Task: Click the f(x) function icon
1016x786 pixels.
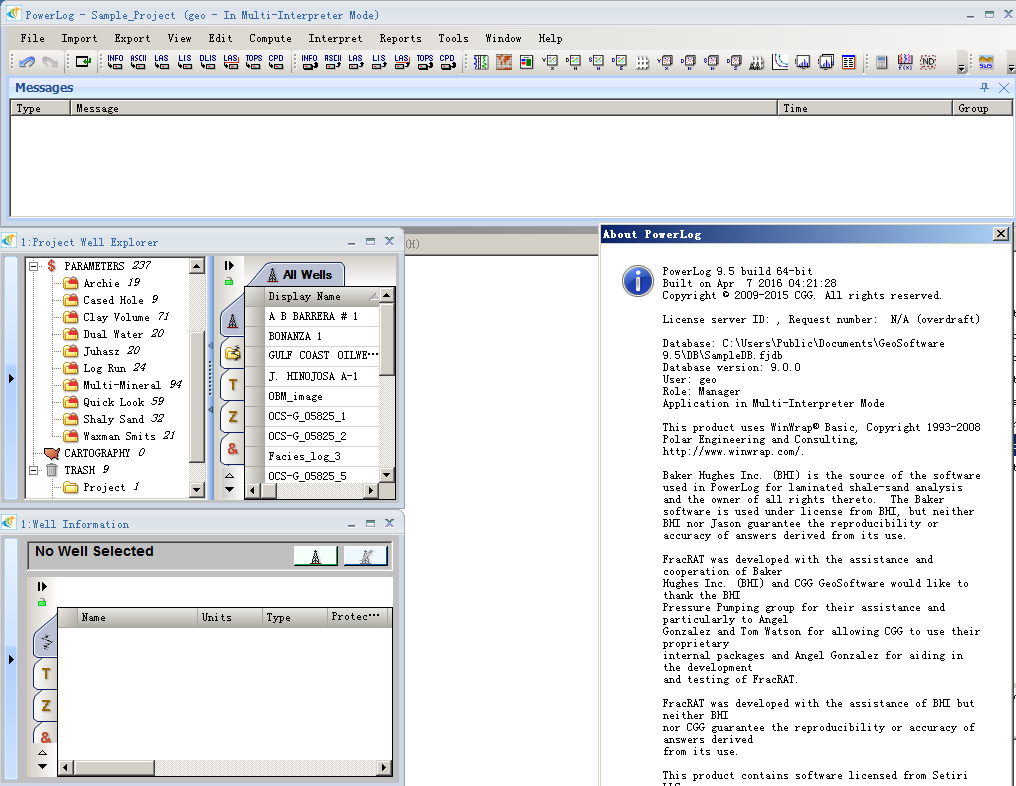Action: click(905, 62)
